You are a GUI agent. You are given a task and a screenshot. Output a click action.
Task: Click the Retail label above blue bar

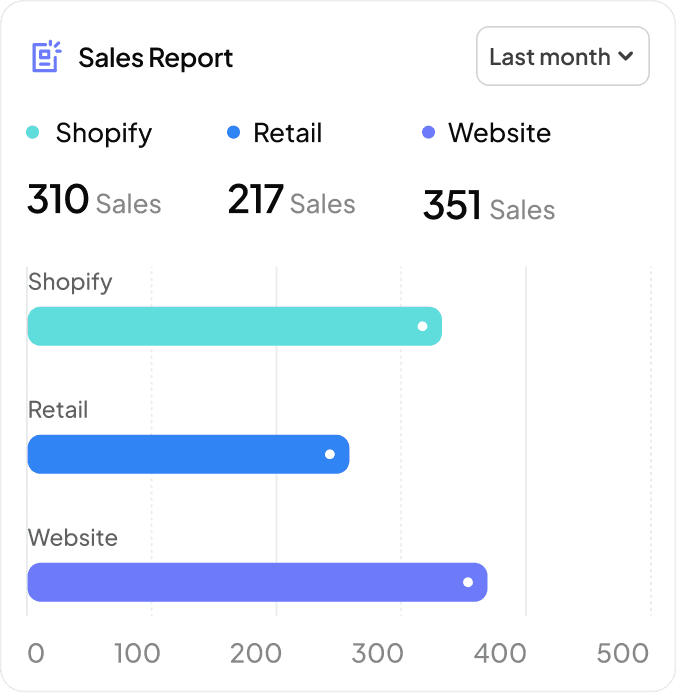pos(58,410)
